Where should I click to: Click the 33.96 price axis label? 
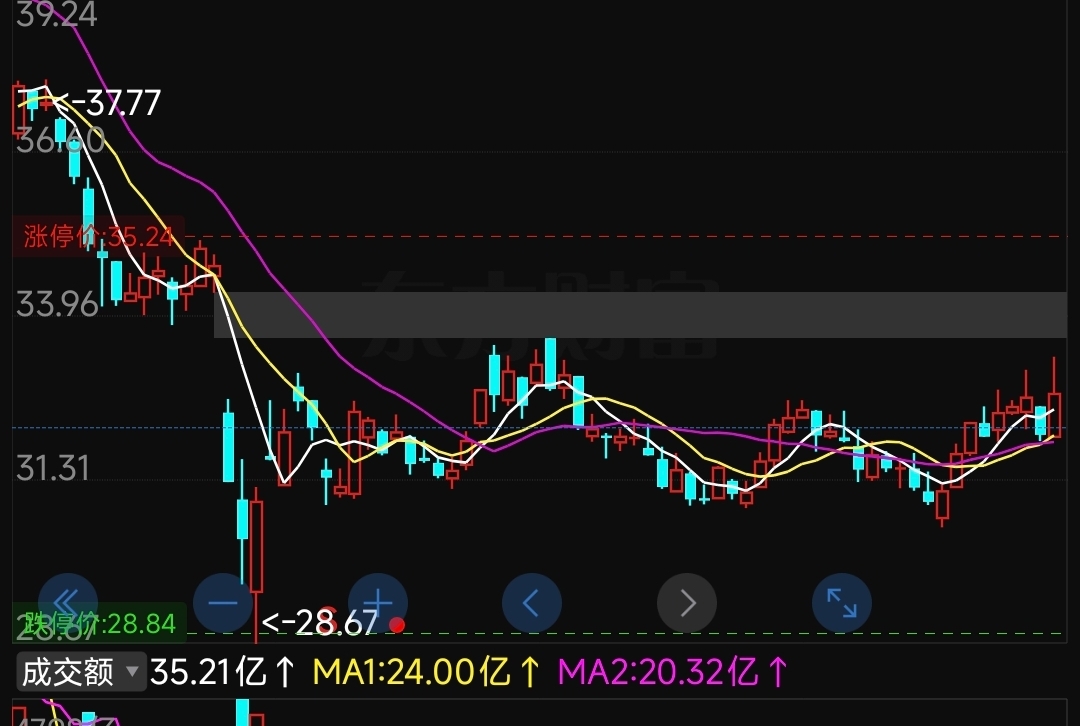(57, 304)
